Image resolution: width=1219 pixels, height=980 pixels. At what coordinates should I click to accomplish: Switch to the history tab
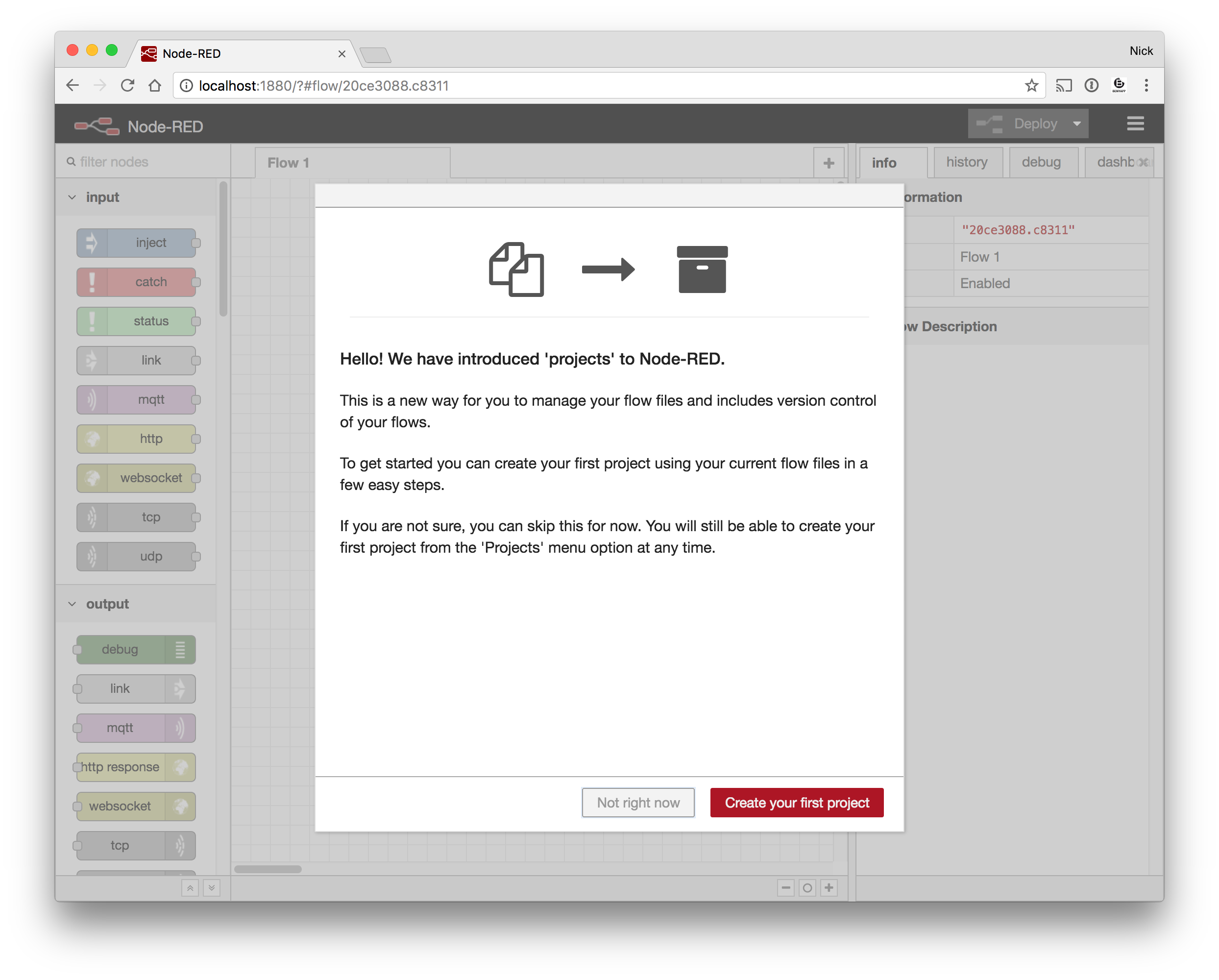pos(966,162)
